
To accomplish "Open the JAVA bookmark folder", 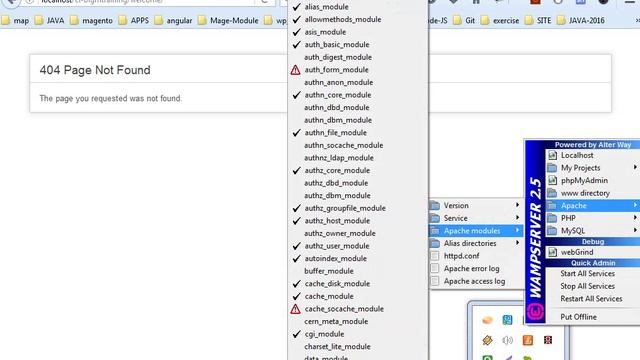I will tap(50, 20).
